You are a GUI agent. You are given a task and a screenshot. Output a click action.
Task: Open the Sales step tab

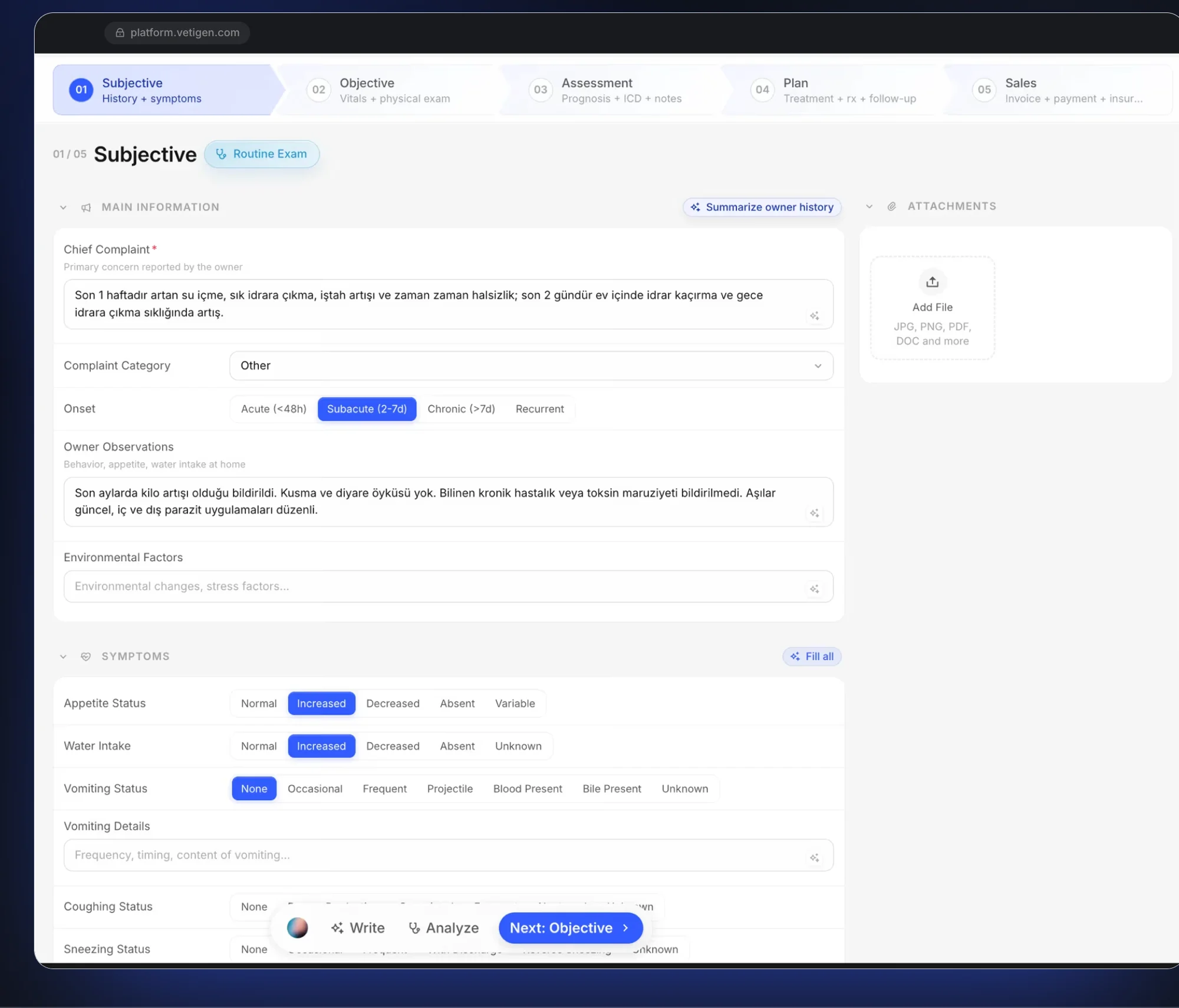point(1059,90)
